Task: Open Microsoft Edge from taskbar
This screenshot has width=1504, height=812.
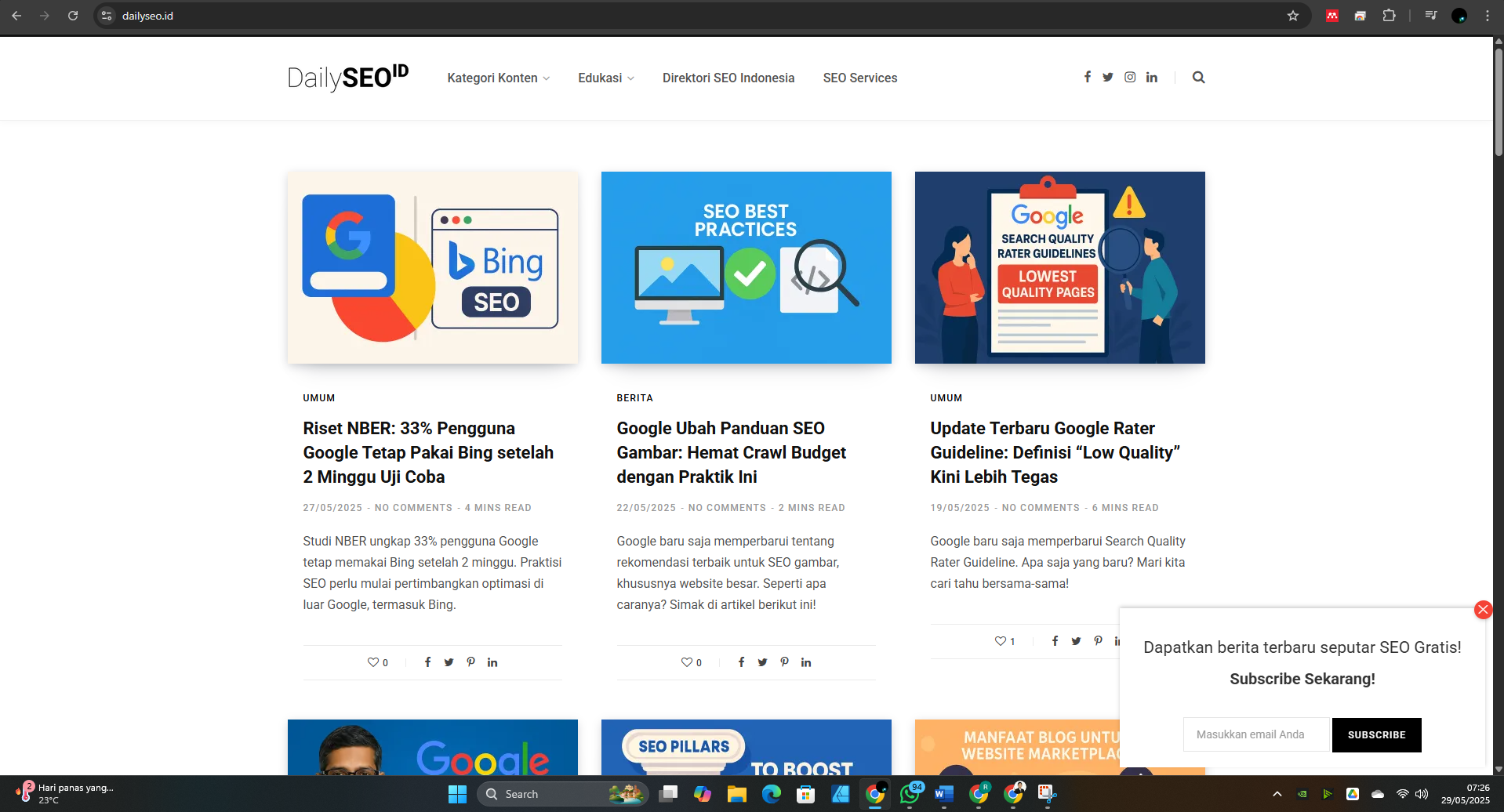Action: [772, 794]
